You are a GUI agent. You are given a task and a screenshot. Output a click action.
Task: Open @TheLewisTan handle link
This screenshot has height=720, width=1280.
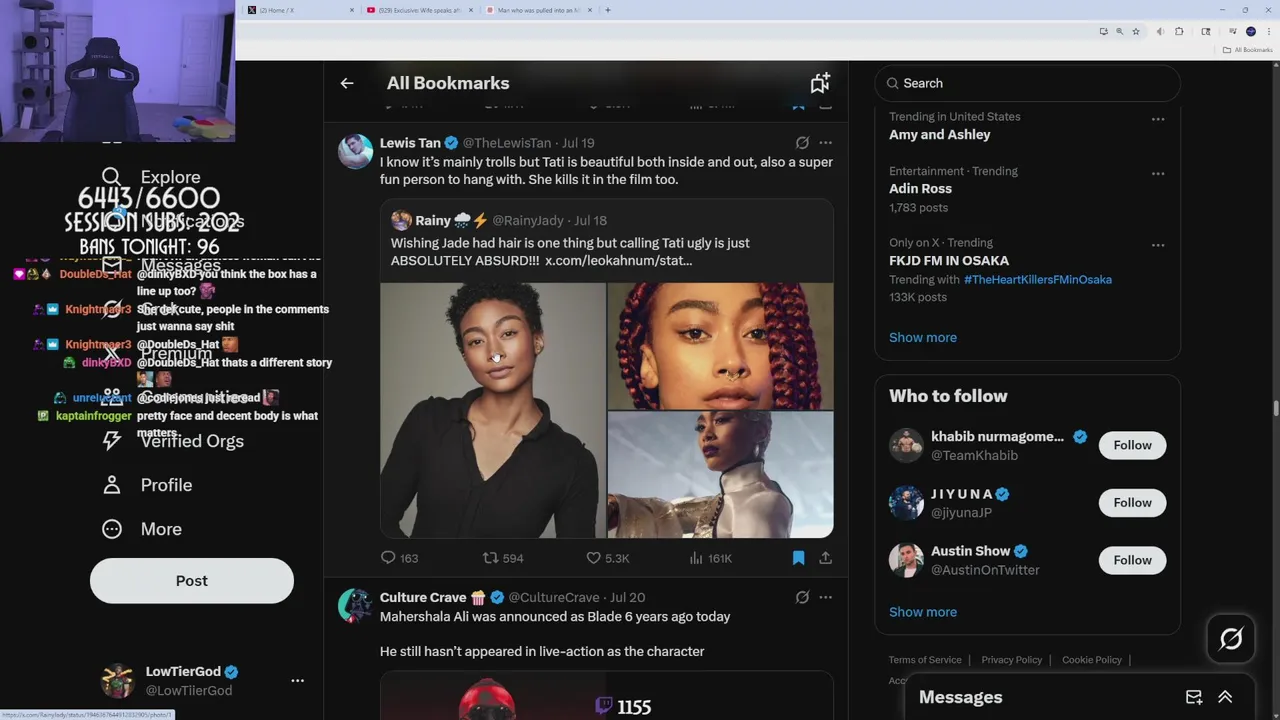click(507, 143)
